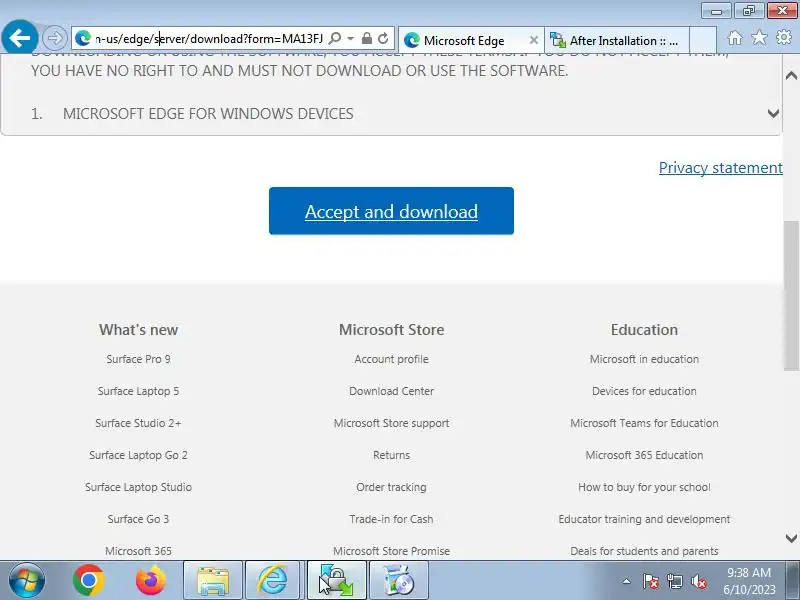Click the Edge favicon in address bar
This screenshot has width=800, height=600.
tap(83, 38)
